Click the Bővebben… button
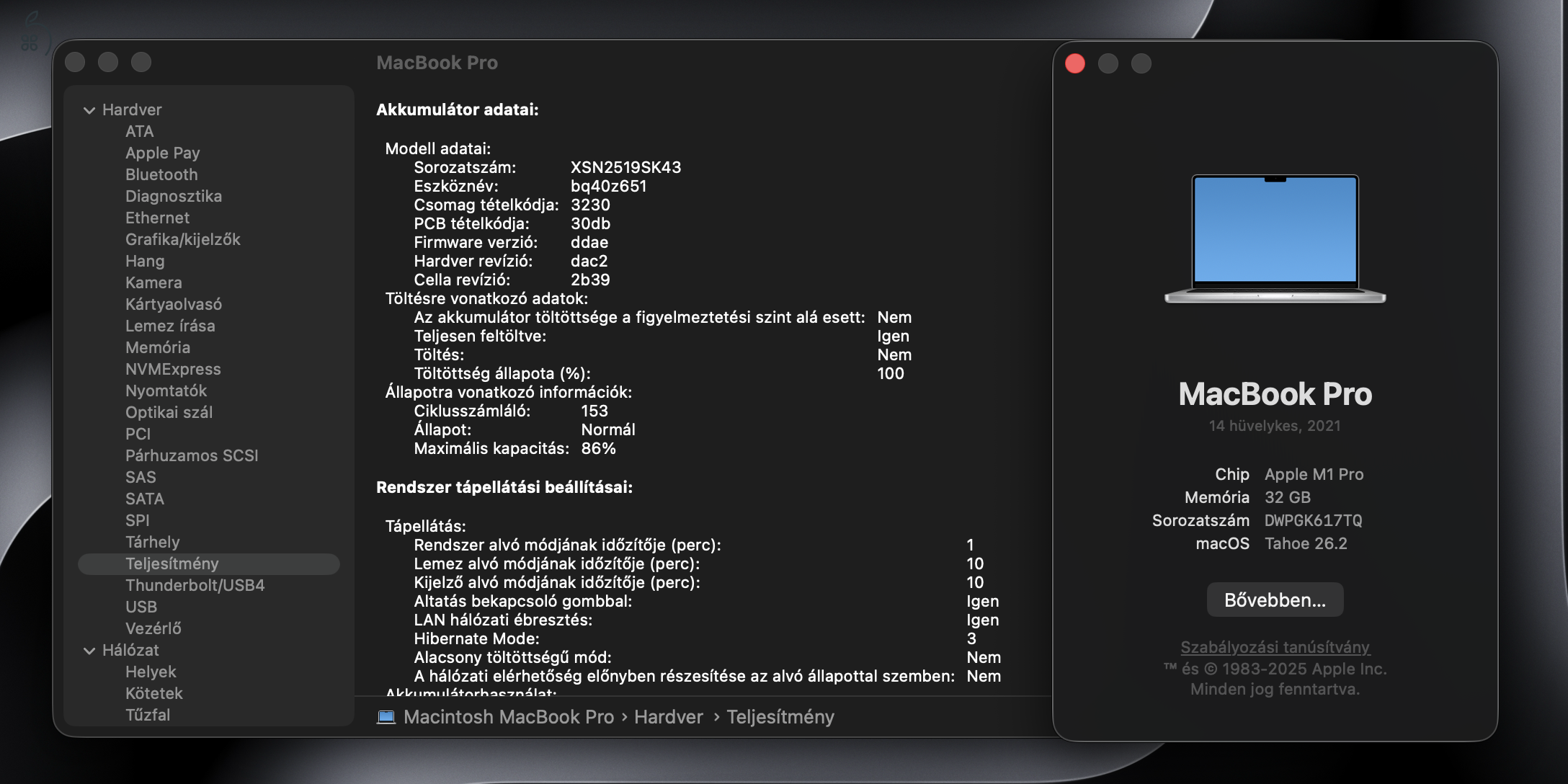 tap(1274, 599)
